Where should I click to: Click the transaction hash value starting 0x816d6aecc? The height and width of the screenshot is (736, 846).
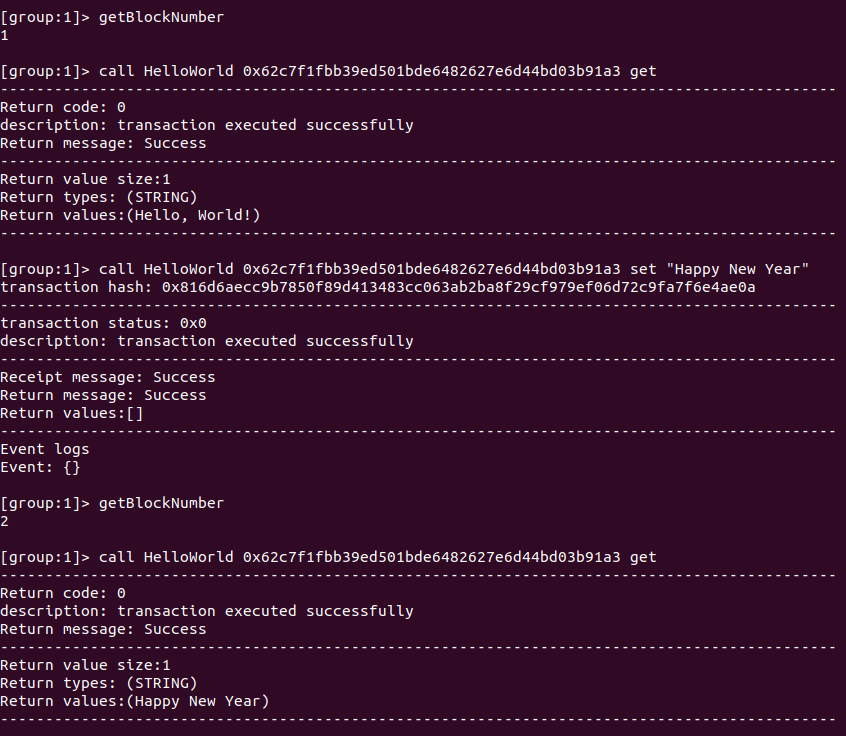tap(458, 287)
